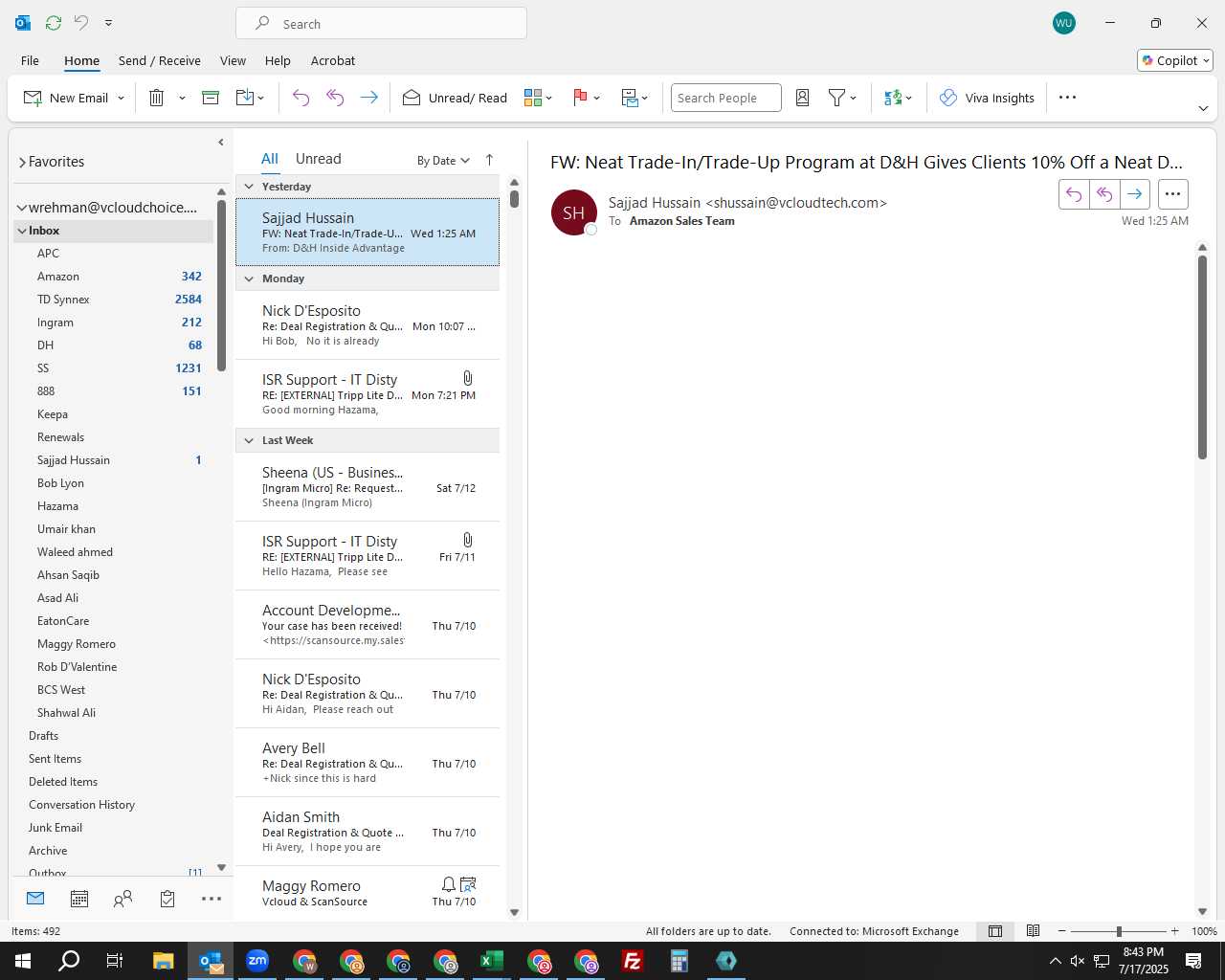Forward email using ribbon arrow
1225x980 pixels.
pyautogui.click(x=368, y=98)
